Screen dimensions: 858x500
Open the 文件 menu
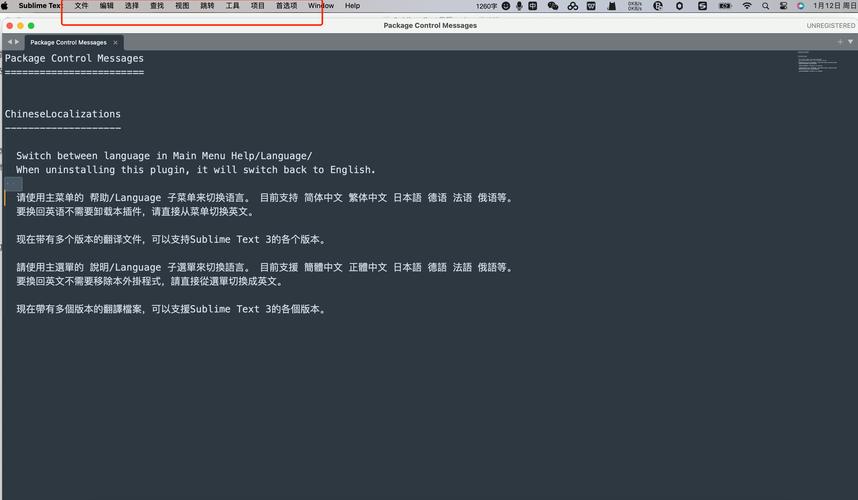pos(81,5)
